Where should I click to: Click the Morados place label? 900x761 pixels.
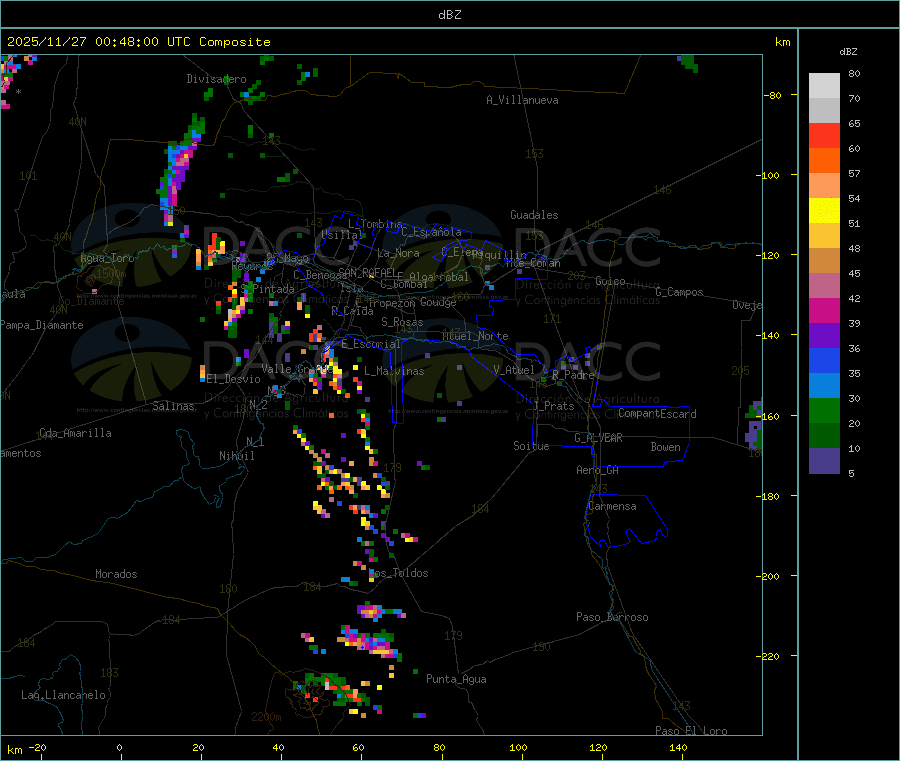pos(116,574)
